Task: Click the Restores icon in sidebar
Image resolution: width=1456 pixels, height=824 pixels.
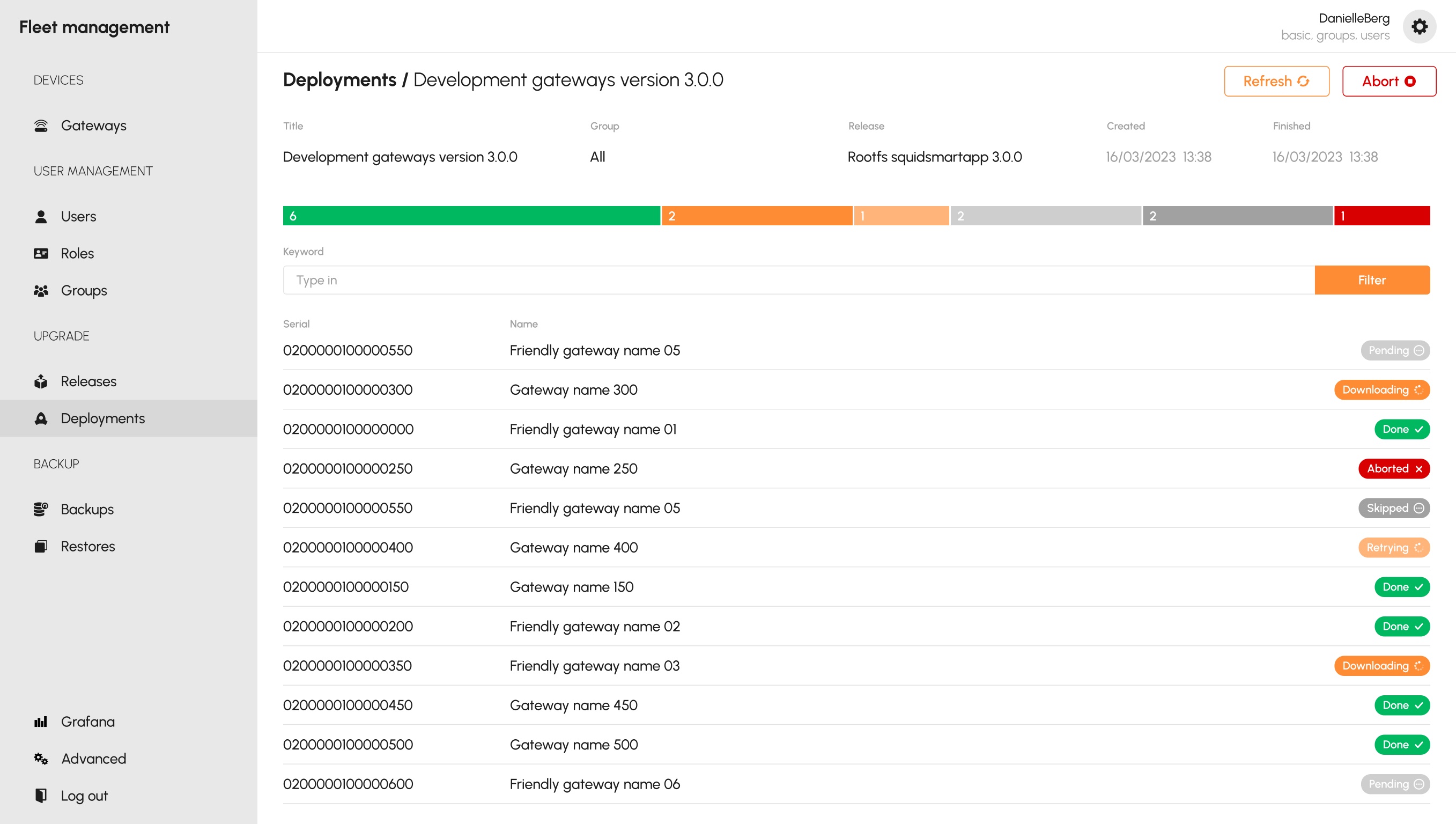Action: pyautogui.click(x=41, y=547)
